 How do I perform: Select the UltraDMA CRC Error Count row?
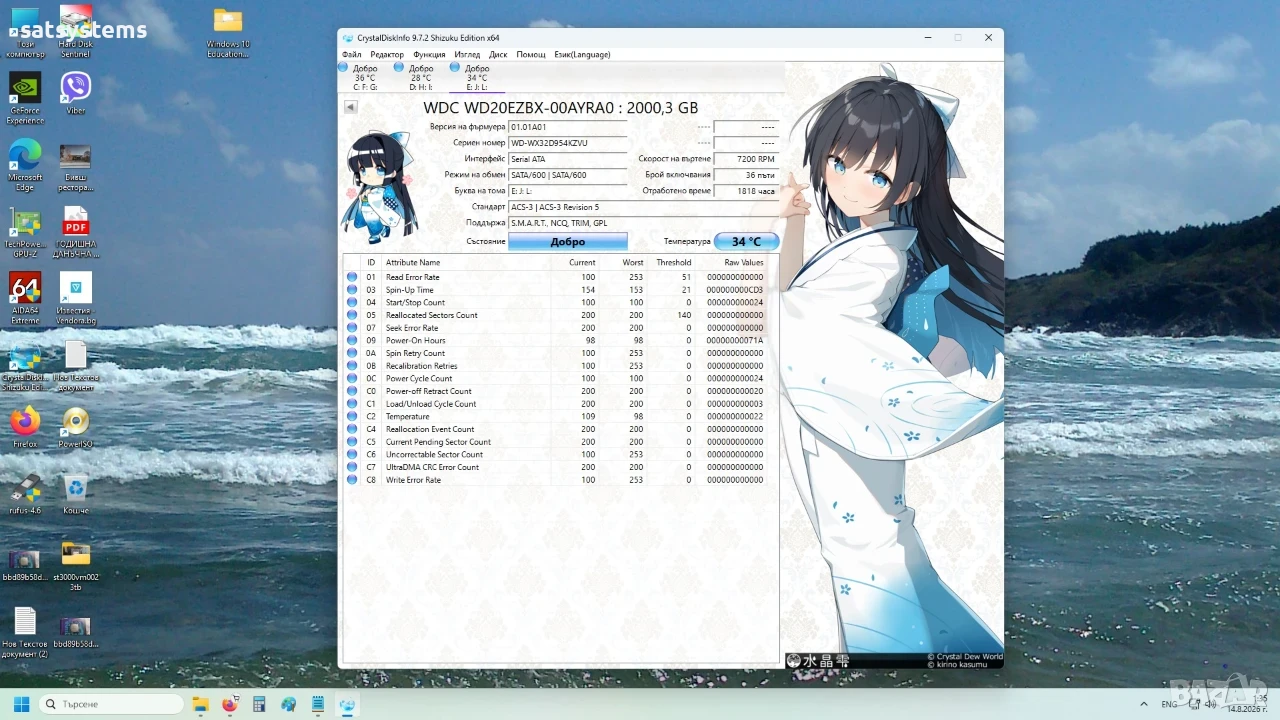point(560,467)
